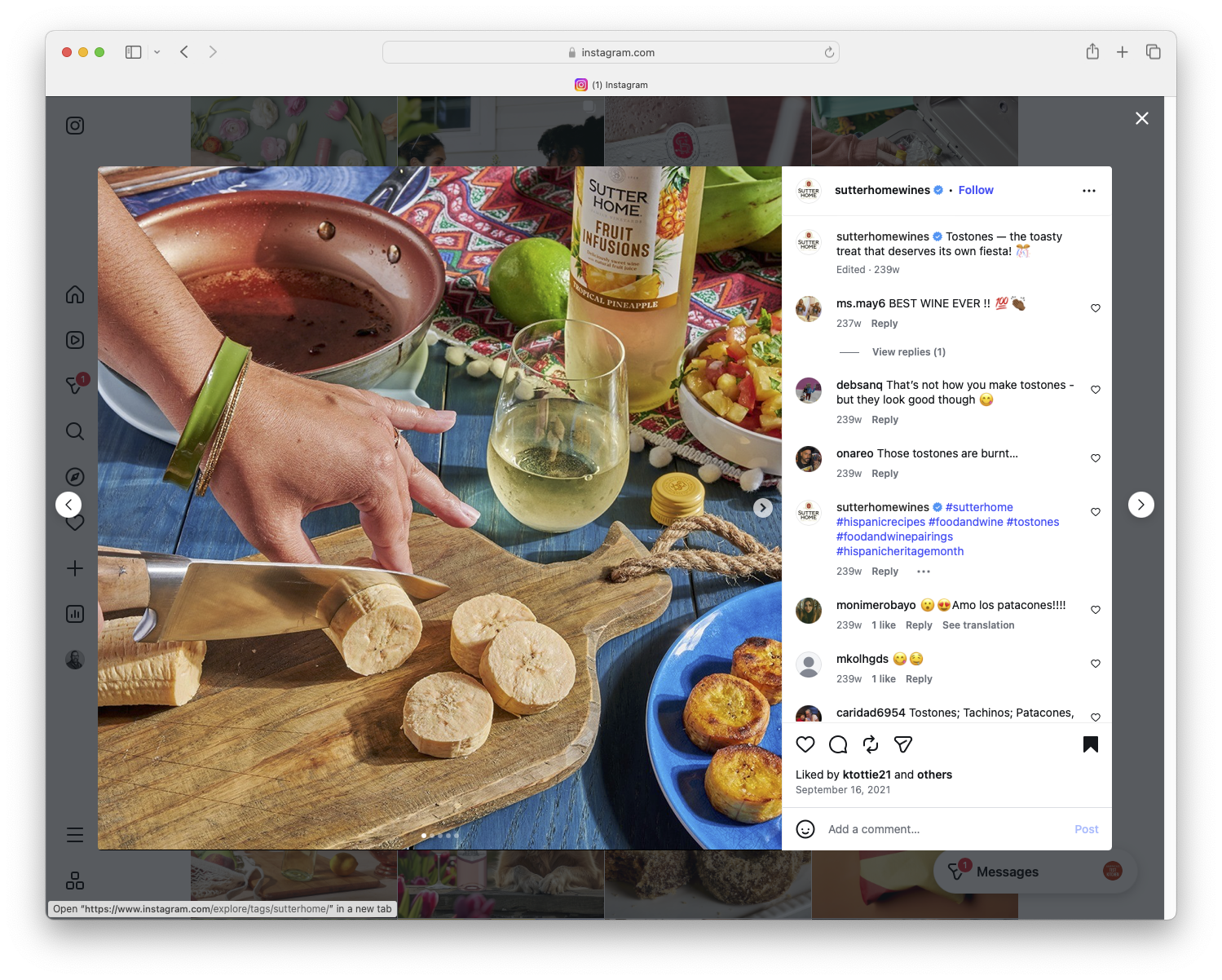
Task: Select the Reels icon in the sidebar
Action: pos(74,340)
